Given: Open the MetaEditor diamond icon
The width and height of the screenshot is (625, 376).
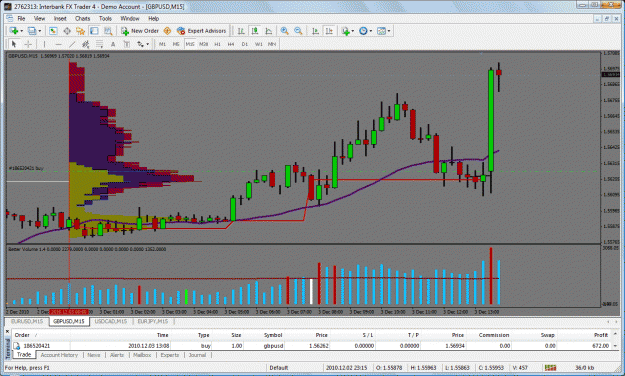Looking at the screenshot, I should (x=167, y=31).
